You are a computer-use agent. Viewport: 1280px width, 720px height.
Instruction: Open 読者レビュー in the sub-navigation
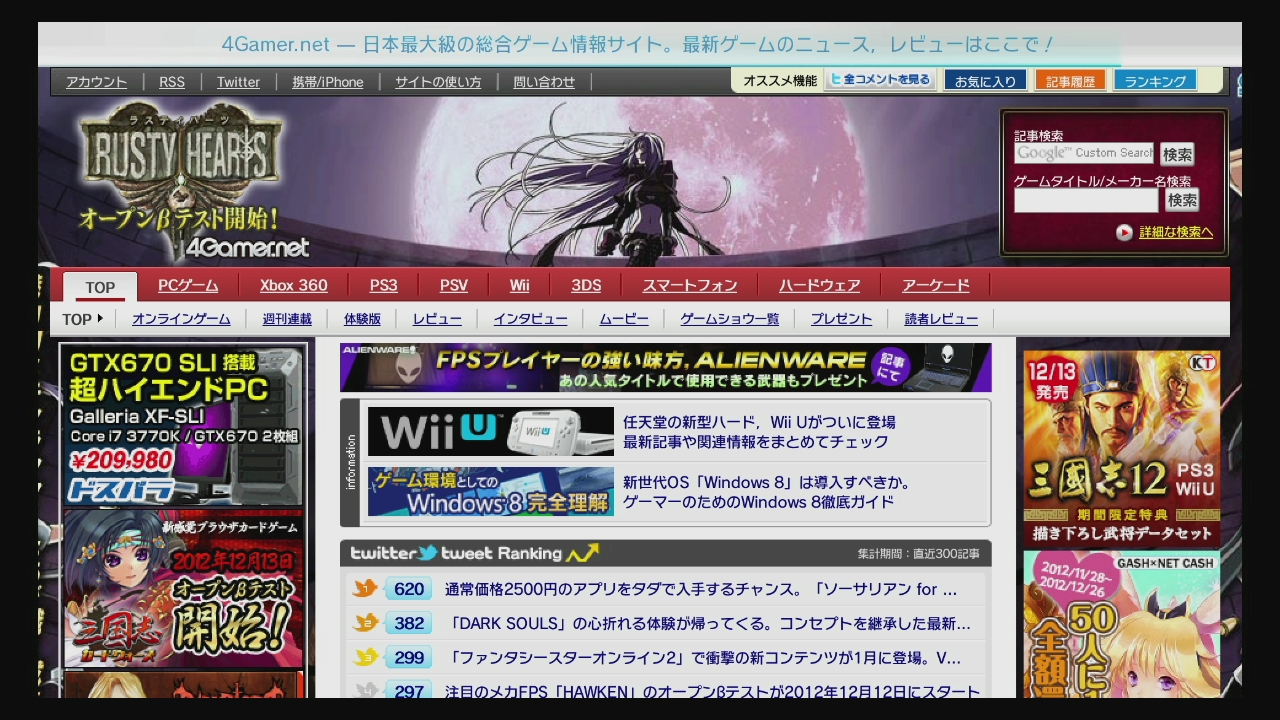(x=941, y=319)
